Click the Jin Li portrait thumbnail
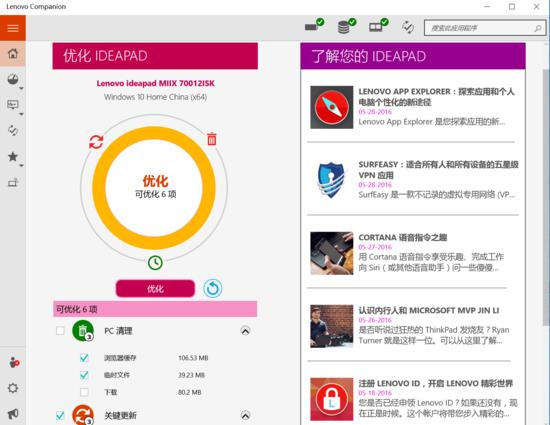550x425 pixels. point(332,326)
